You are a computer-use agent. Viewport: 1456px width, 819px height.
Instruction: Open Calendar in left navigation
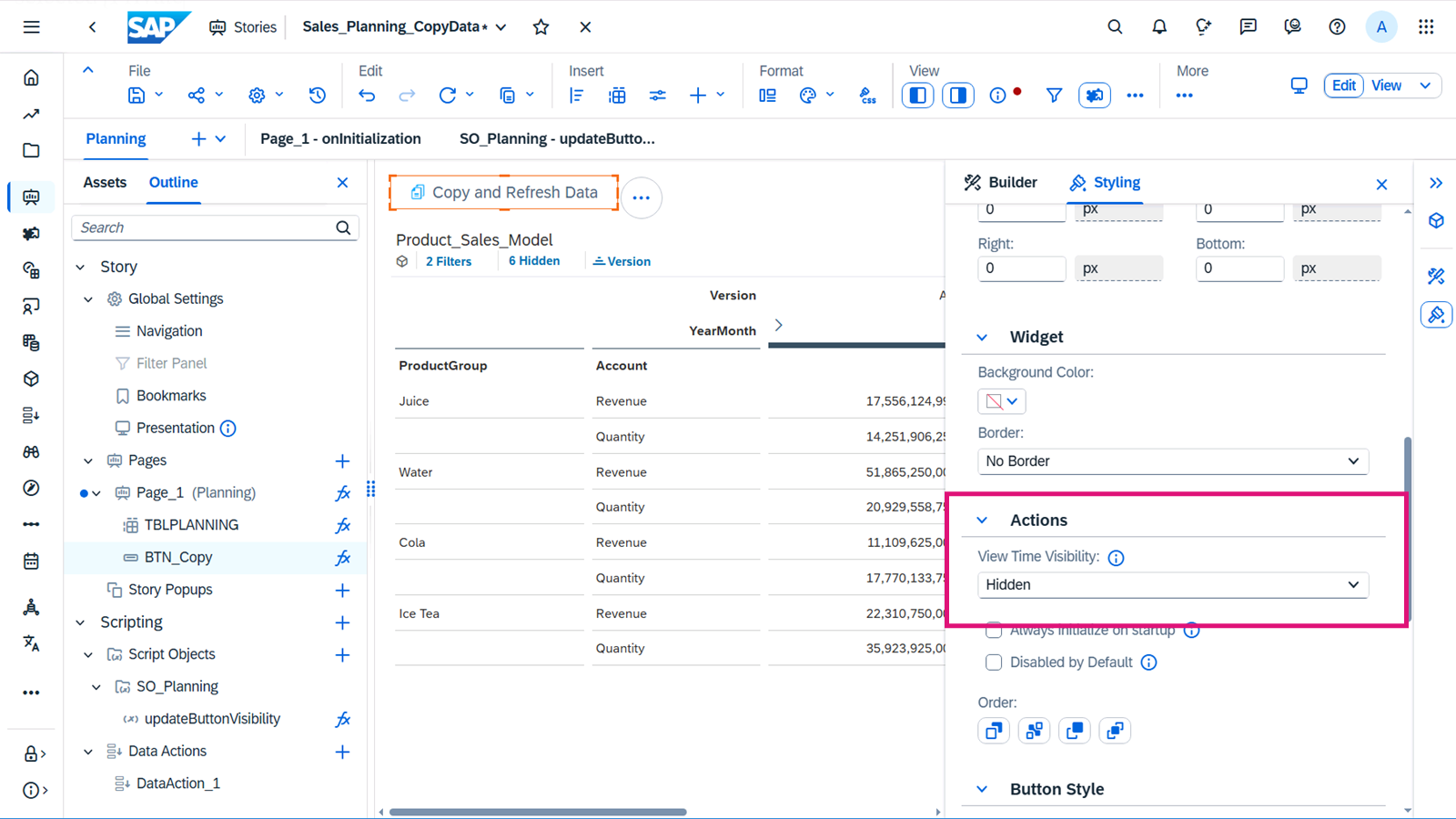coord(31,561)
